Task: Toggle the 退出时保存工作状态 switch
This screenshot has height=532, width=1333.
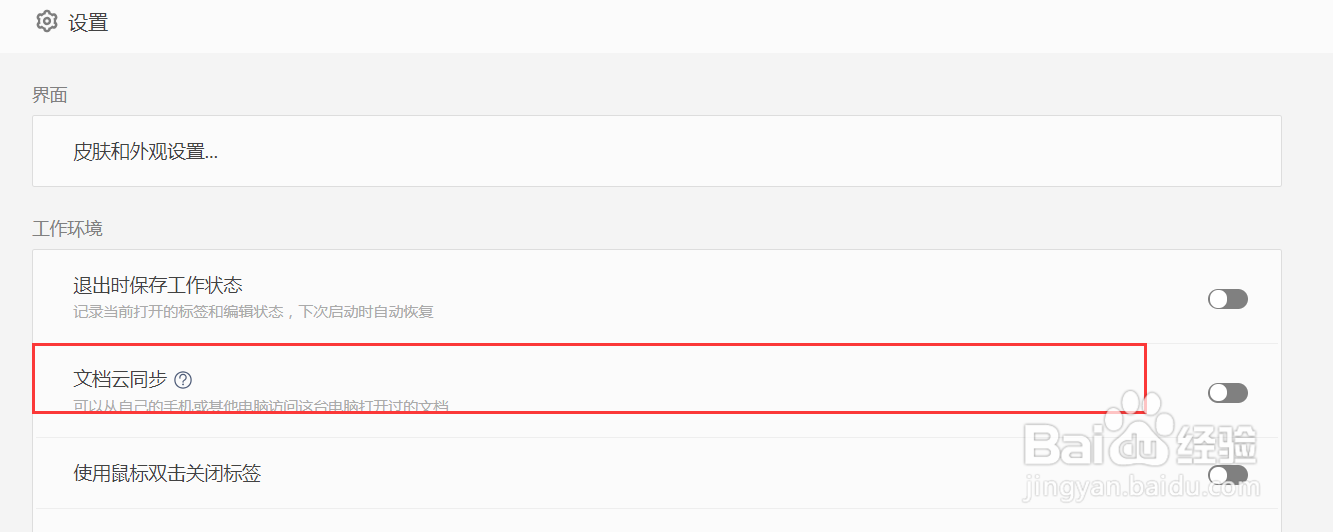Action: pyautogui.click(x=1227, y=299)
